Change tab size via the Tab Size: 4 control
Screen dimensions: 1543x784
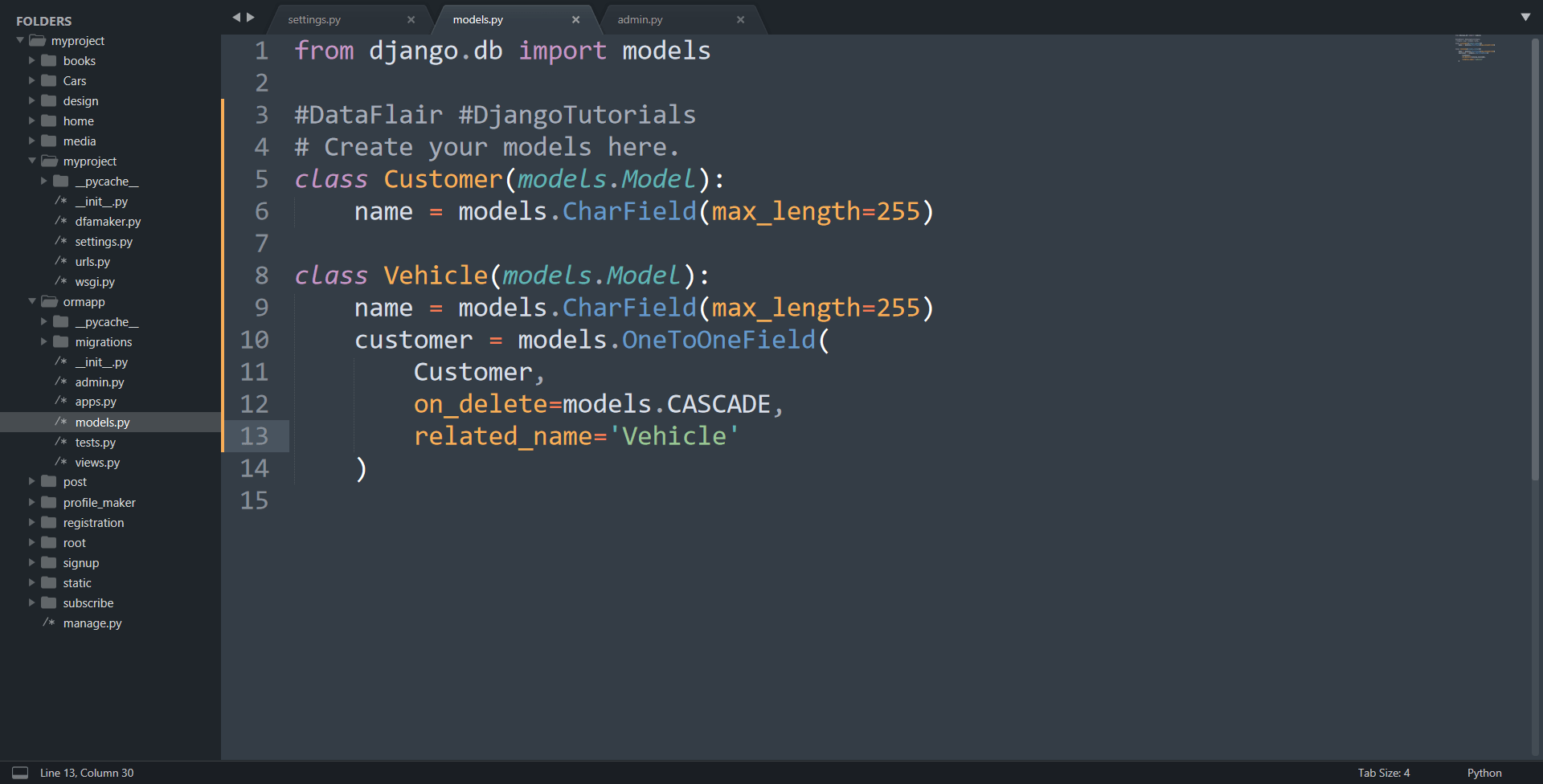pyautogui.click(x=1383, y=773)
